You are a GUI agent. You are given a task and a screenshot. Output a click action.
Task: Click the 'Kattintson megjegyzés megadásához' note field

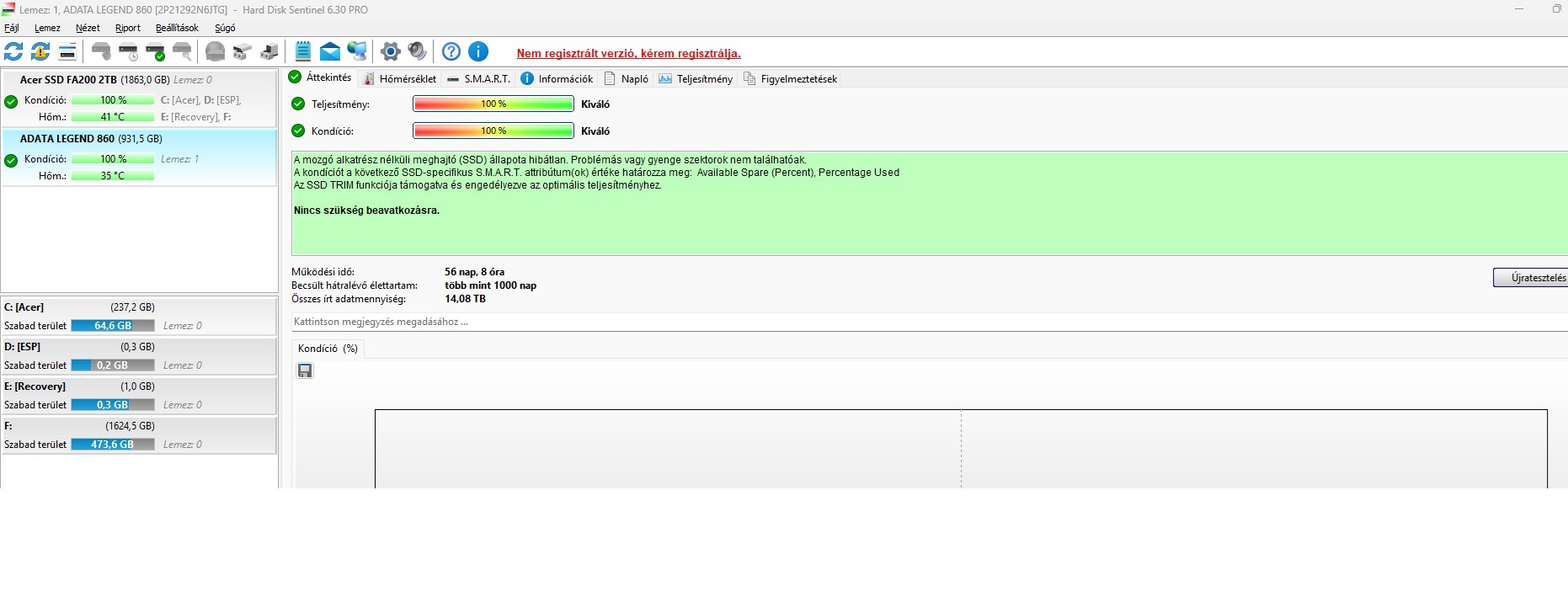[x=930, y=322]
